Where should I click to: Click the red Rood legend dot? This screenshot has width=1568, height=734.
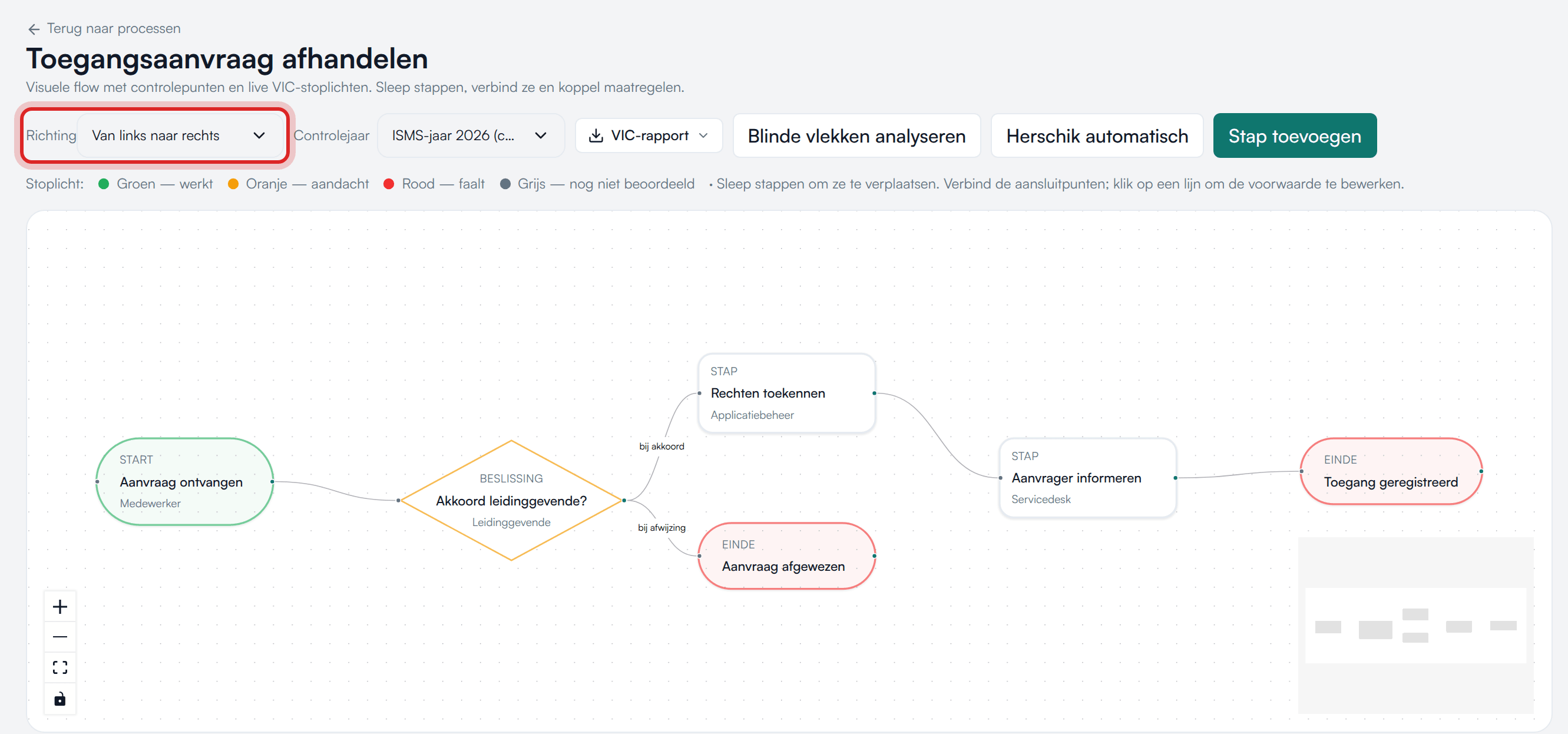pos(388,184)
